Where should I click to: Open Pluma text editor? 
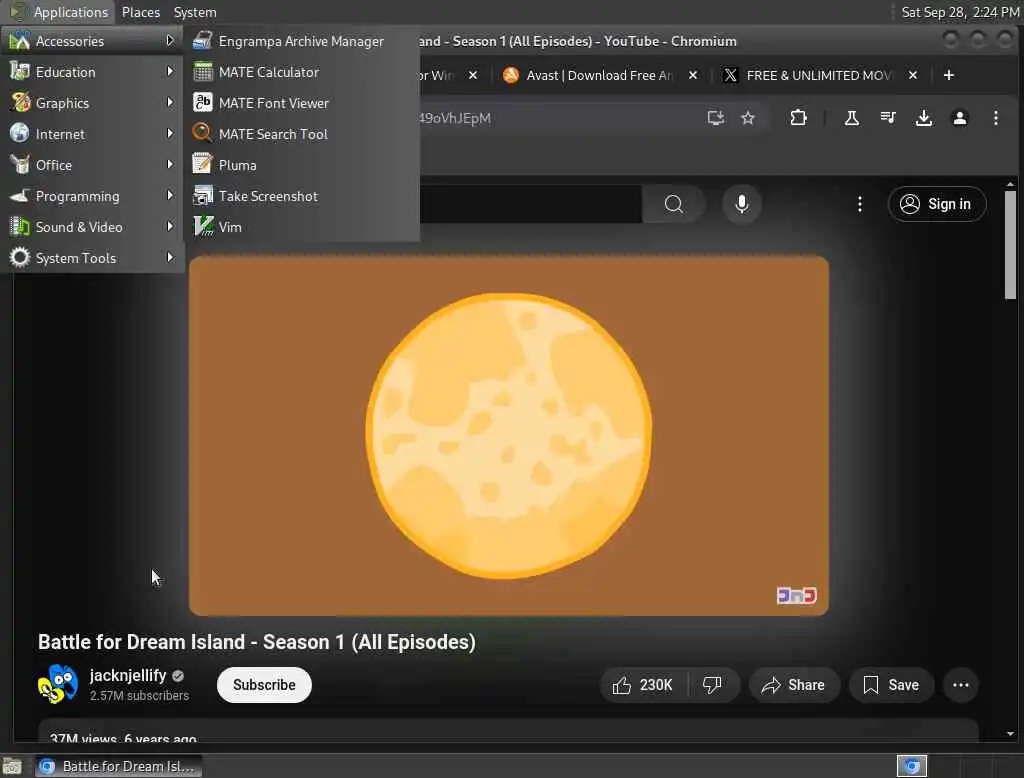301,165
